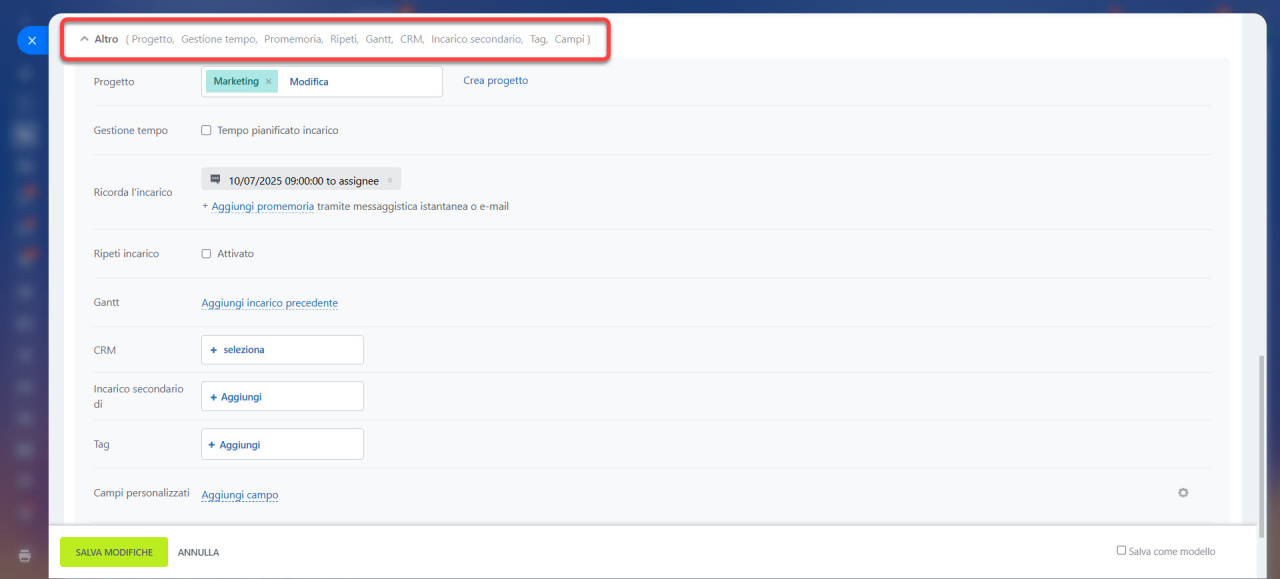Remove the Marketing project tag

pos(269,82)
